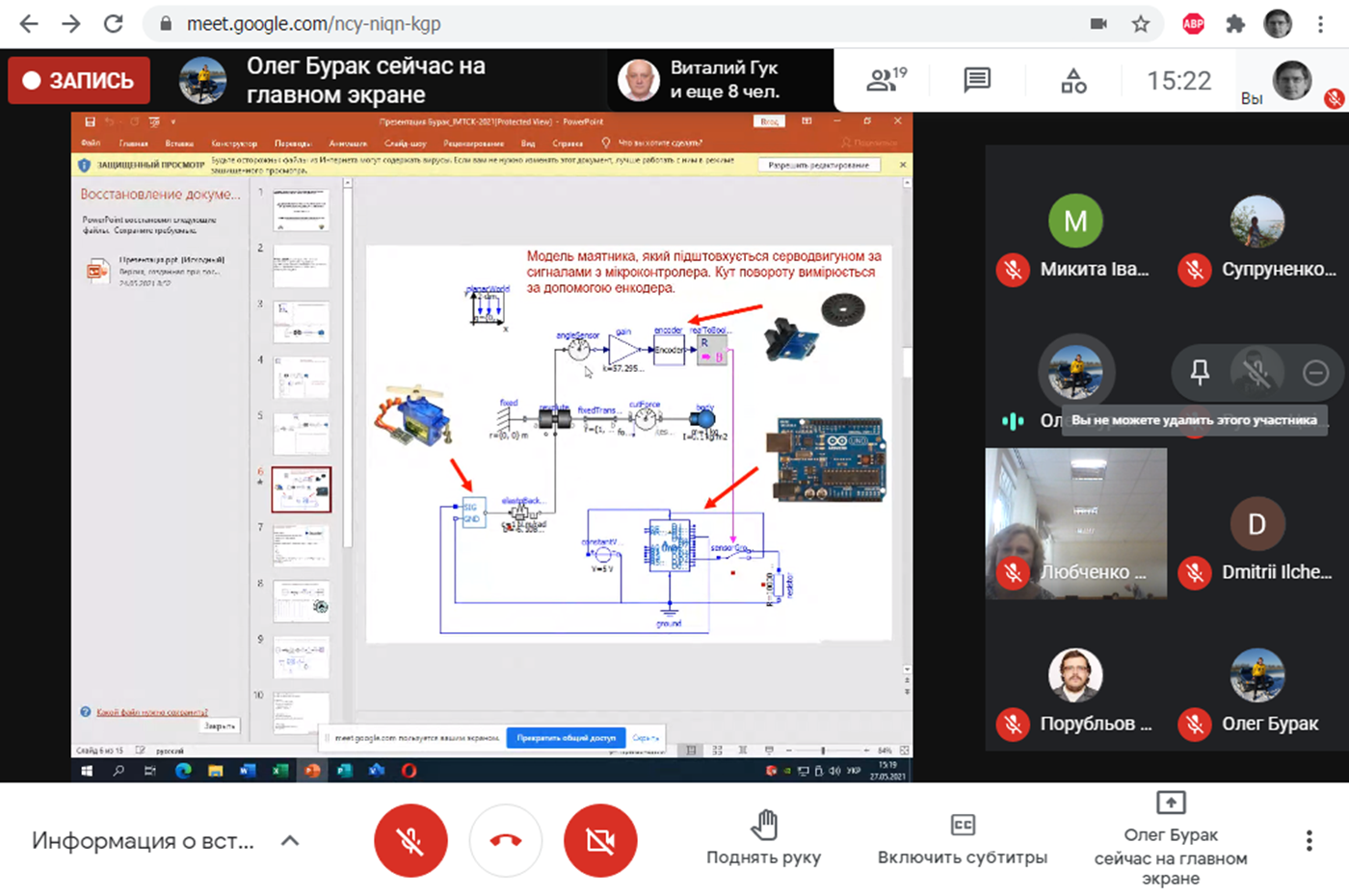Viewport: 1349px width, 896px height.
Task: Click Закрыть in the document recovery pane
Action: (220, 725)
